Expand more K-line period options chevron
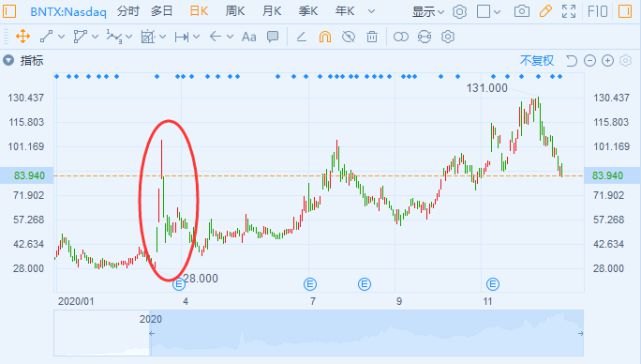Image resolution: width=641 pixels, height=364 pixels. tap(371, 11)
